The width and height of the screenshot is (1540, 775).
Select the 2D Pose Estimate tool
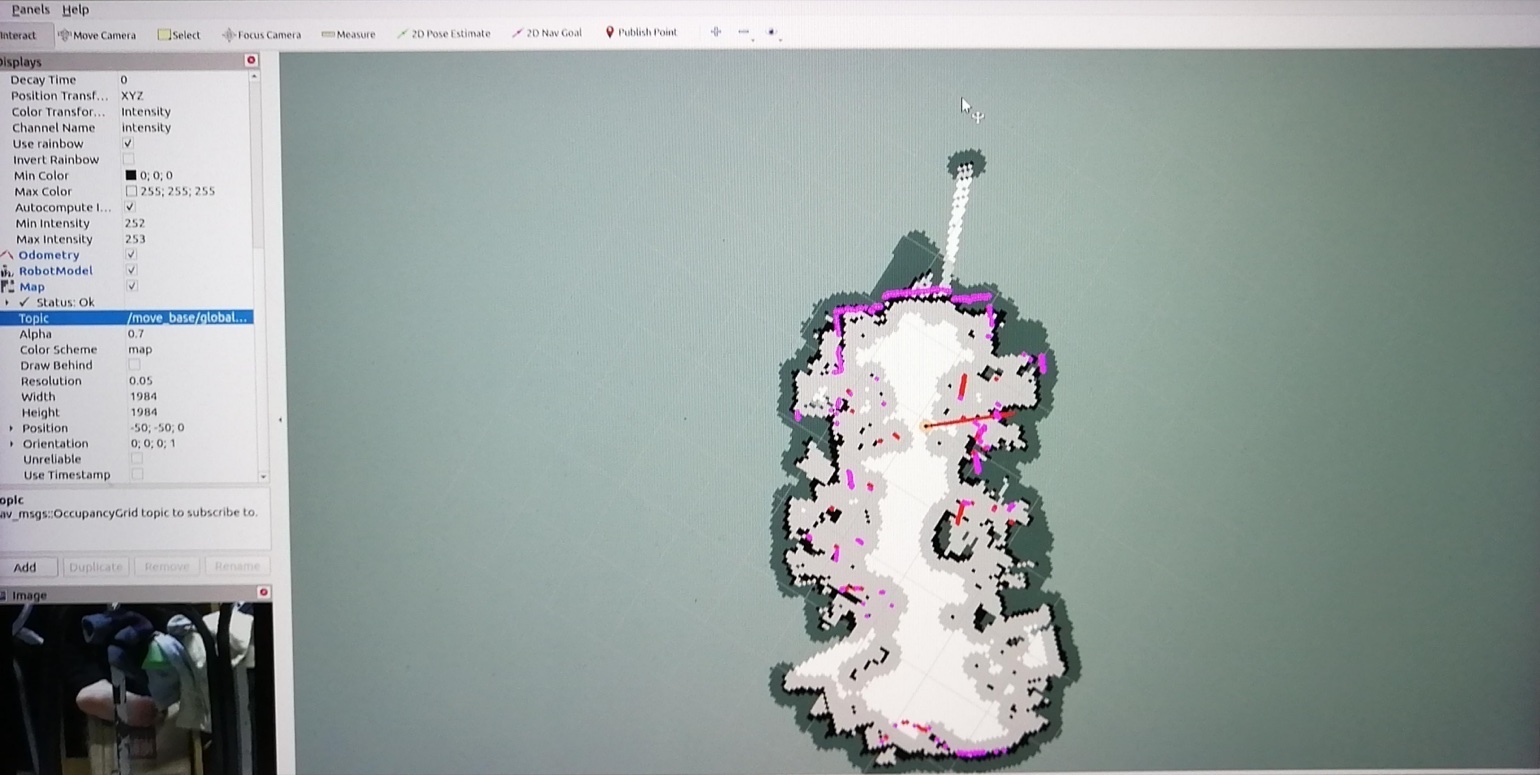pos(443,33)
